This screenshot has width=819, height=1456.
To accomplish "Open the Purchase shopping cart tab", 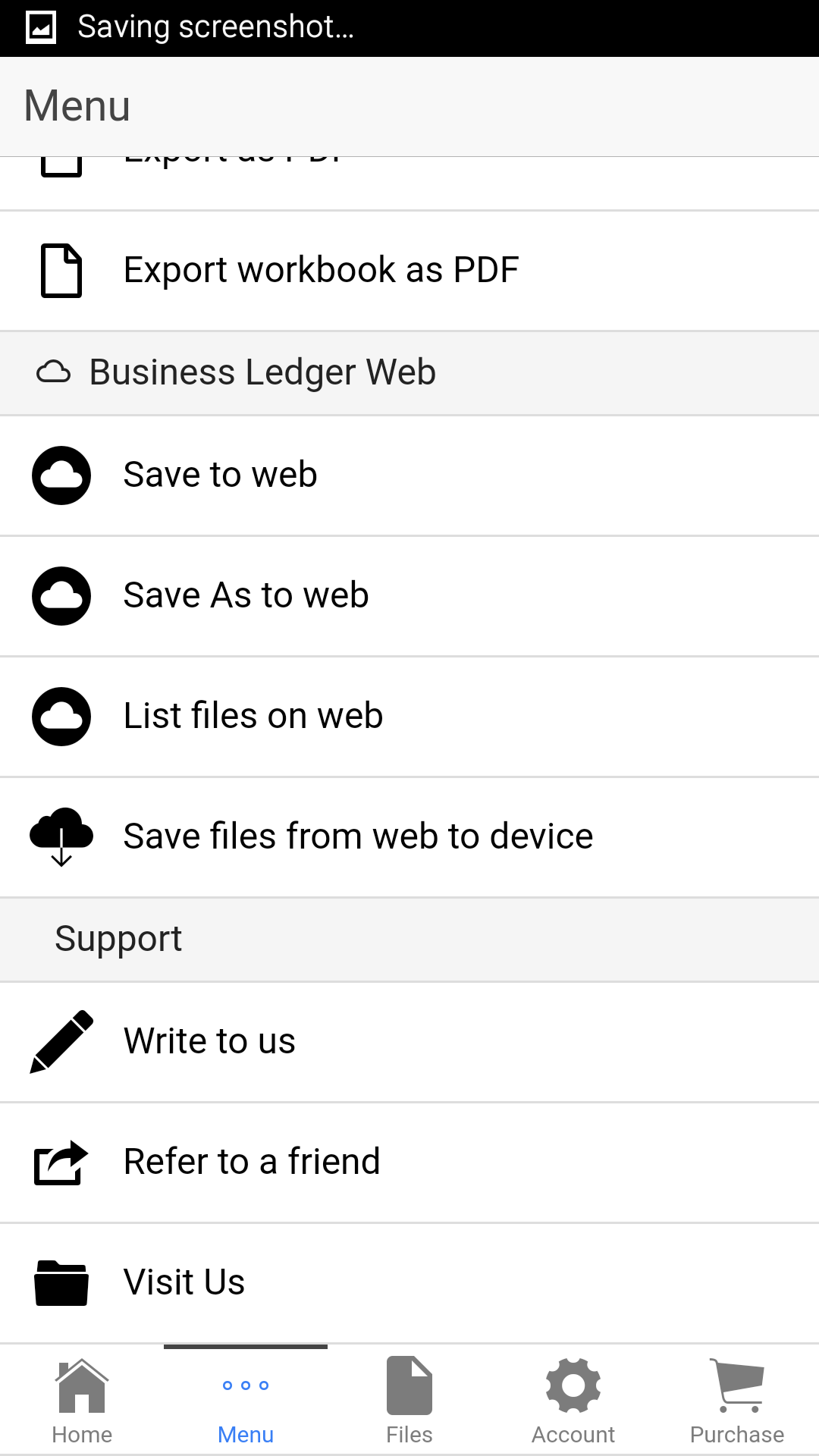I will click(736, 1401).
